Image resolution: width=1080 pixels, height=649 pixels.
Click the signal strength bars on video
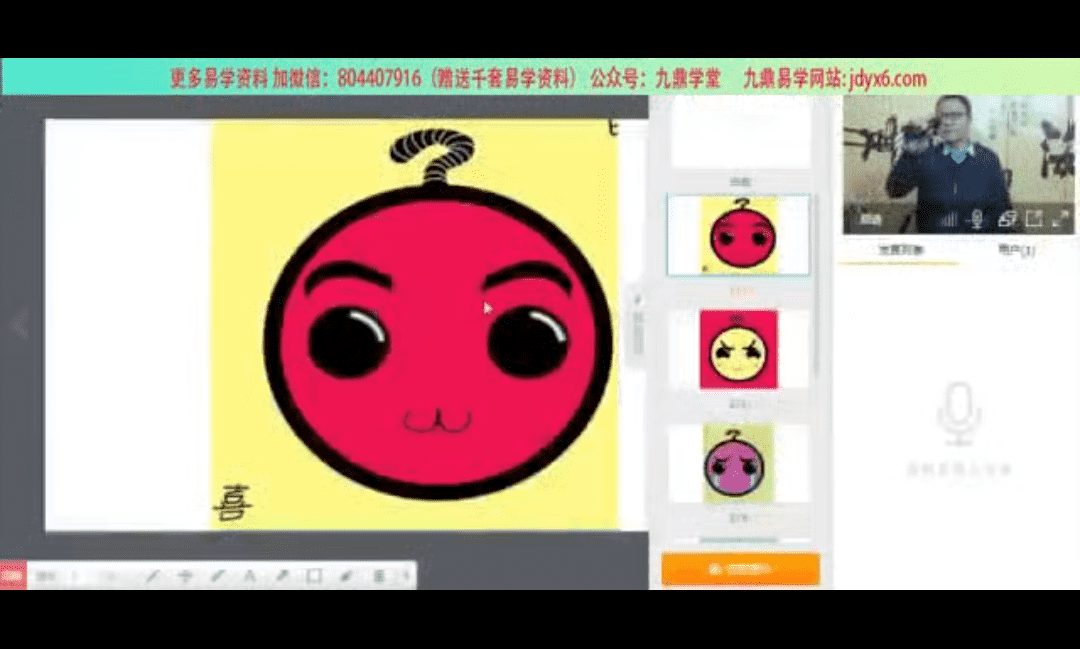tap(949, 219)
